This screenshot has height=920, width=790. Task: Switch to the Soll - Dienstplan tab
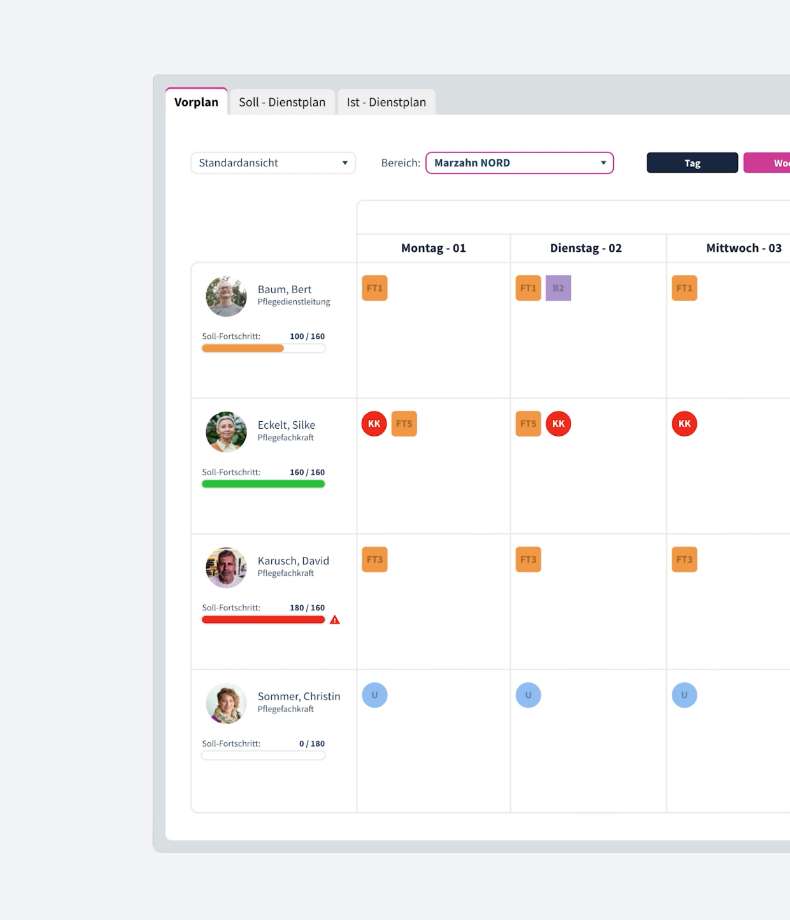pos(282,102)
